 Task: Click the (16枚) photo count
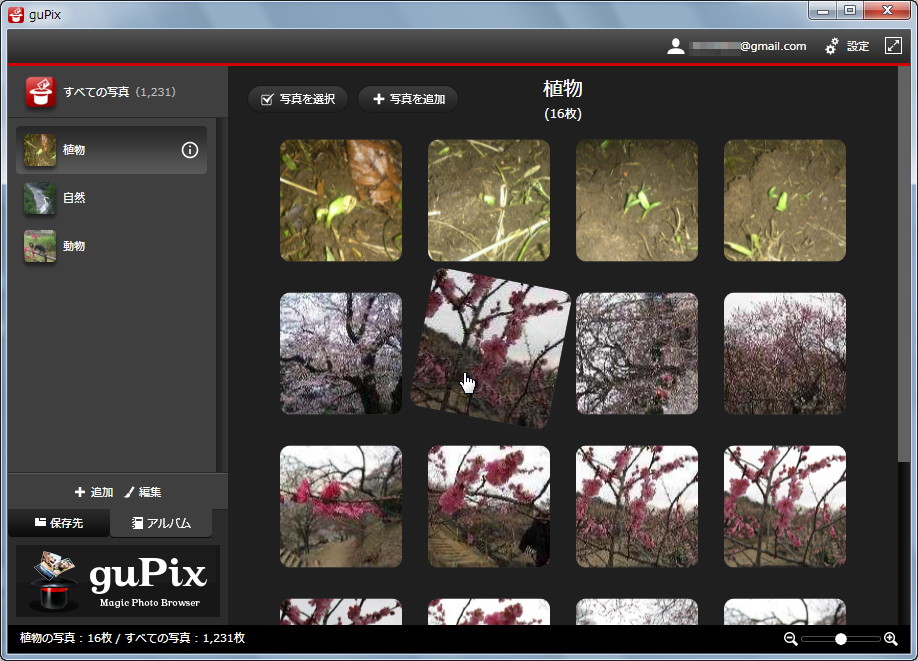(x=563, y=114)
